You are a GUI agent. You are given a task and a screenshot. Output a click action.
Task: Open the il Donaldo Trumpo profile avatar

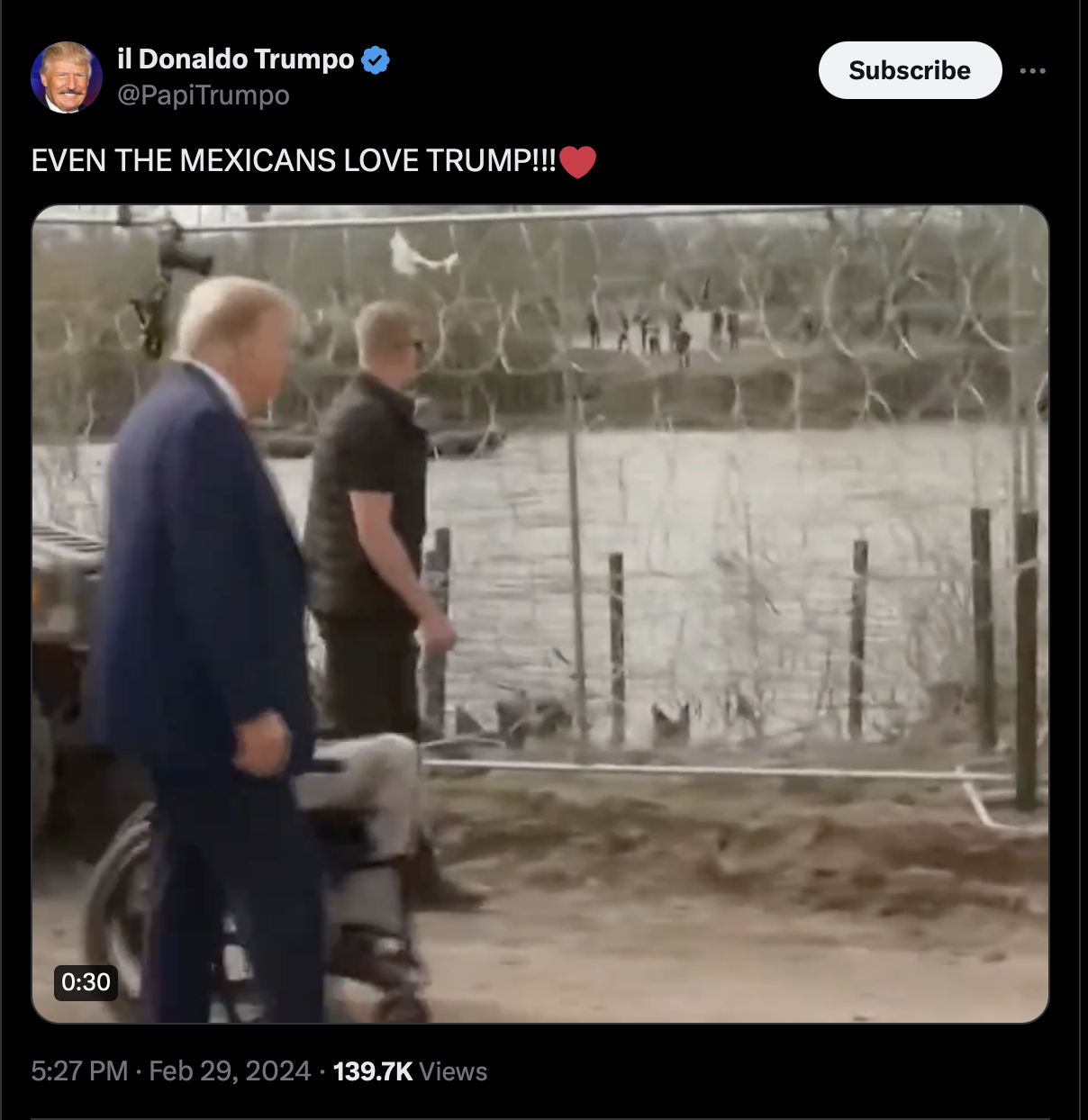[67, 77]
